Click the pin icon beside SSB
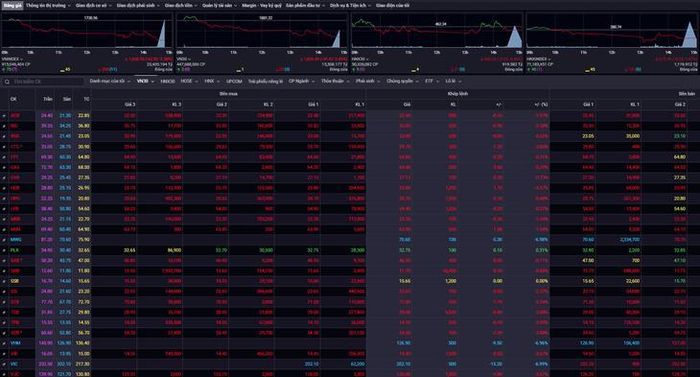This screenshot has width=700, height=377. point(4,281)
